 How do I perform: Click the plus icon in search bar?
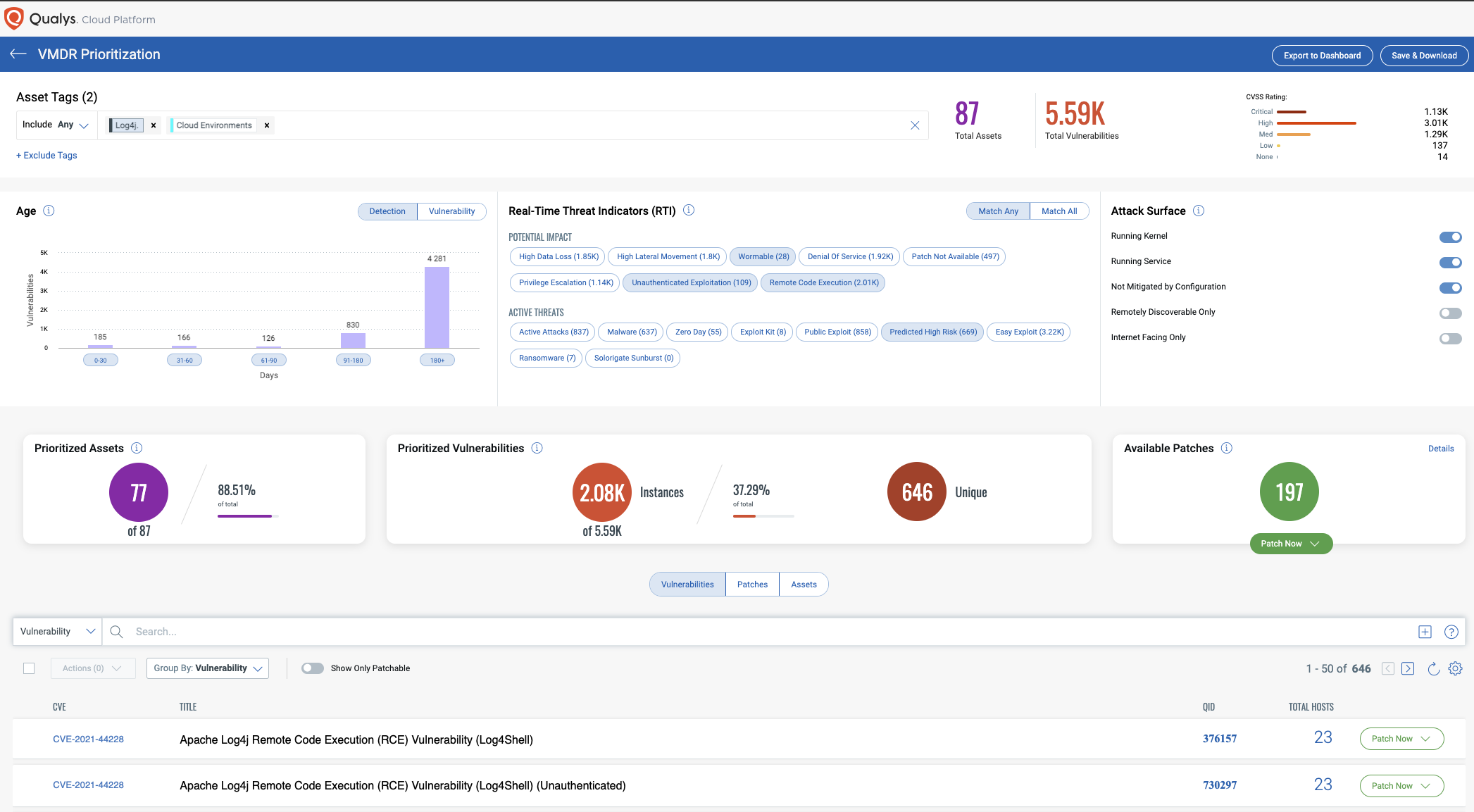1425,632
